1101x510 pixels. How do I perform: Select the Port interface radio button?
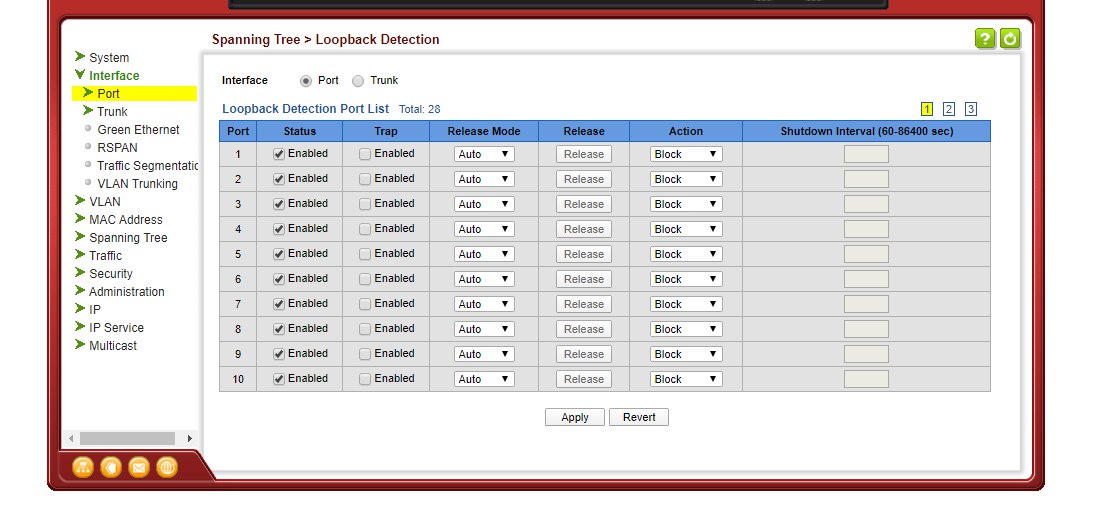coord(305,81)
